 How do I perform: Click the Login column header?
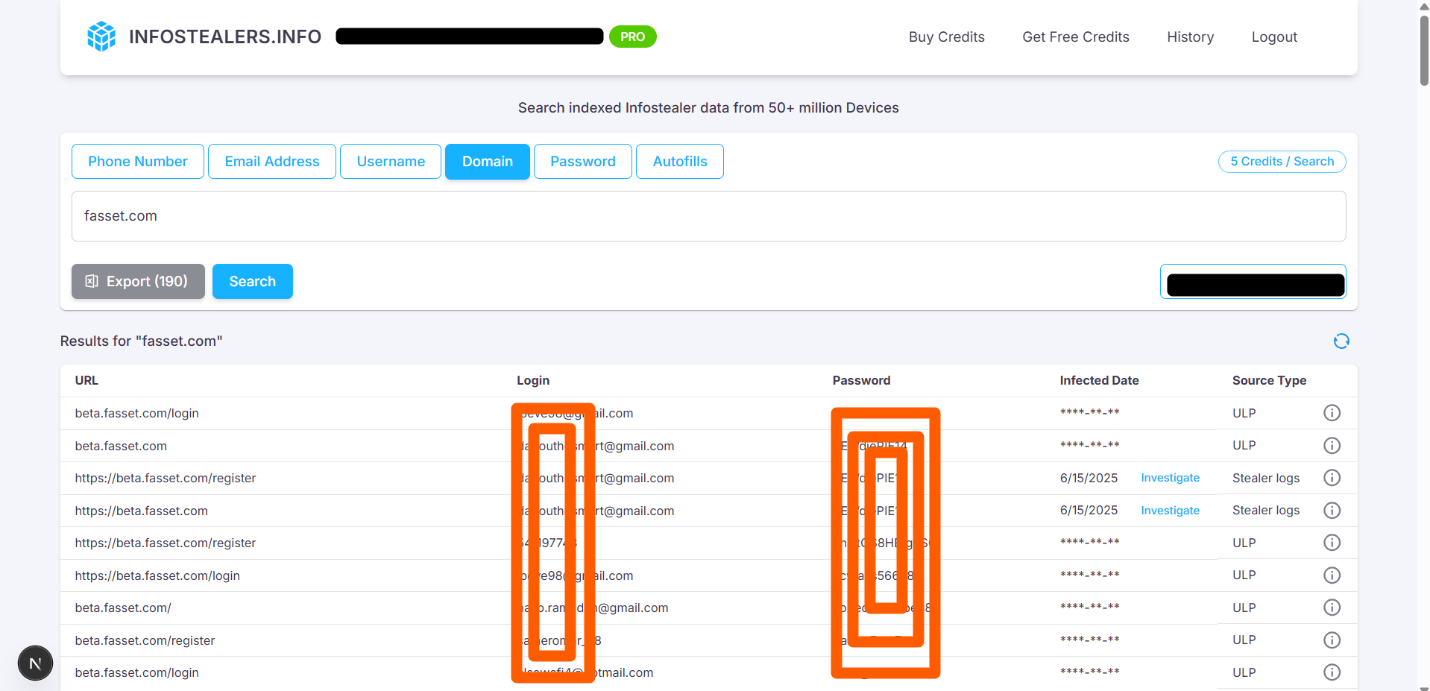point(533,380)
